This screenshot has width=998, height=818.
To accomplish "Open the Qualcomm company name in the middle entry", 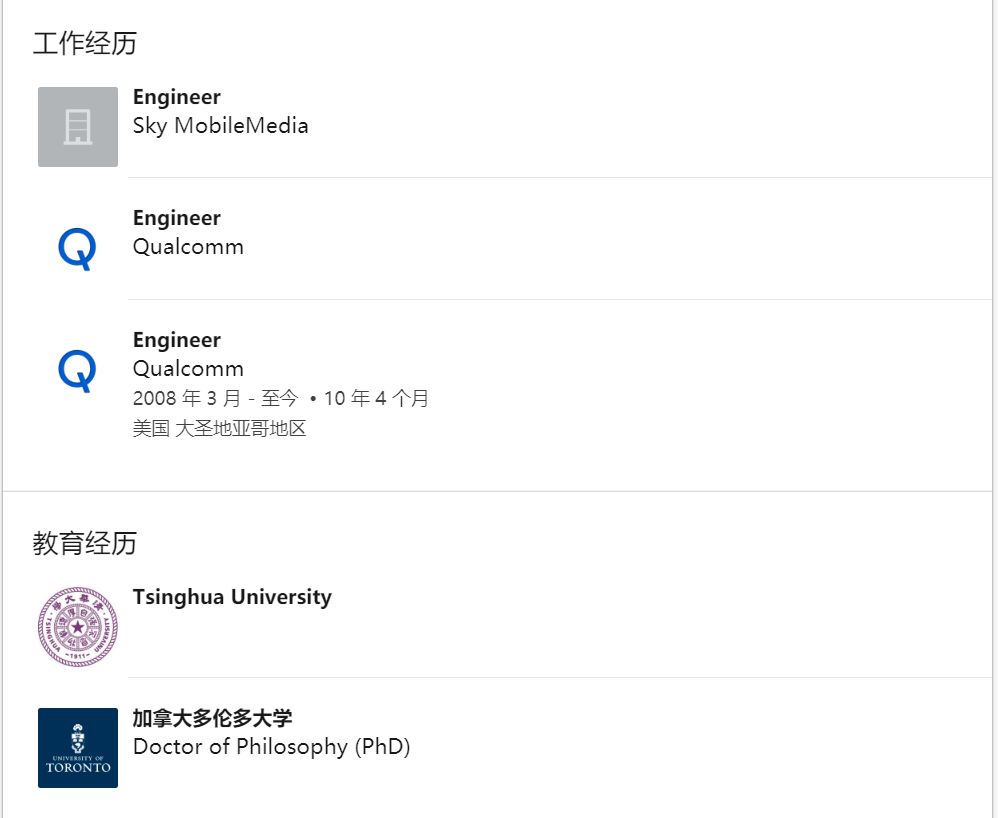I will click(188, 247).
